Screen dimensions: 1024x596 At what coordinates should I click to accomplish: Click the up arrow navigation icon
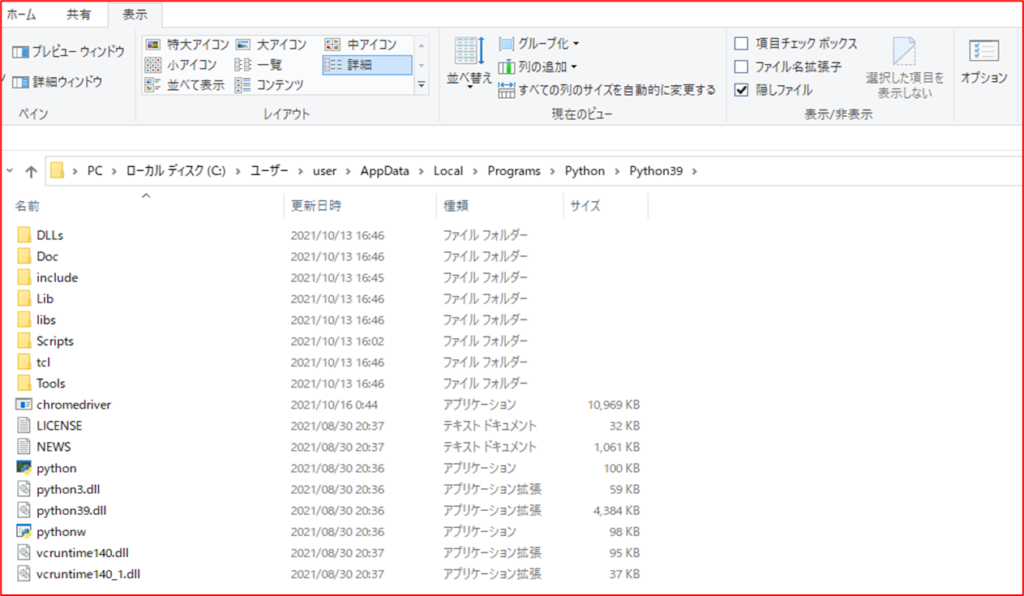click(x=31, y=171)
